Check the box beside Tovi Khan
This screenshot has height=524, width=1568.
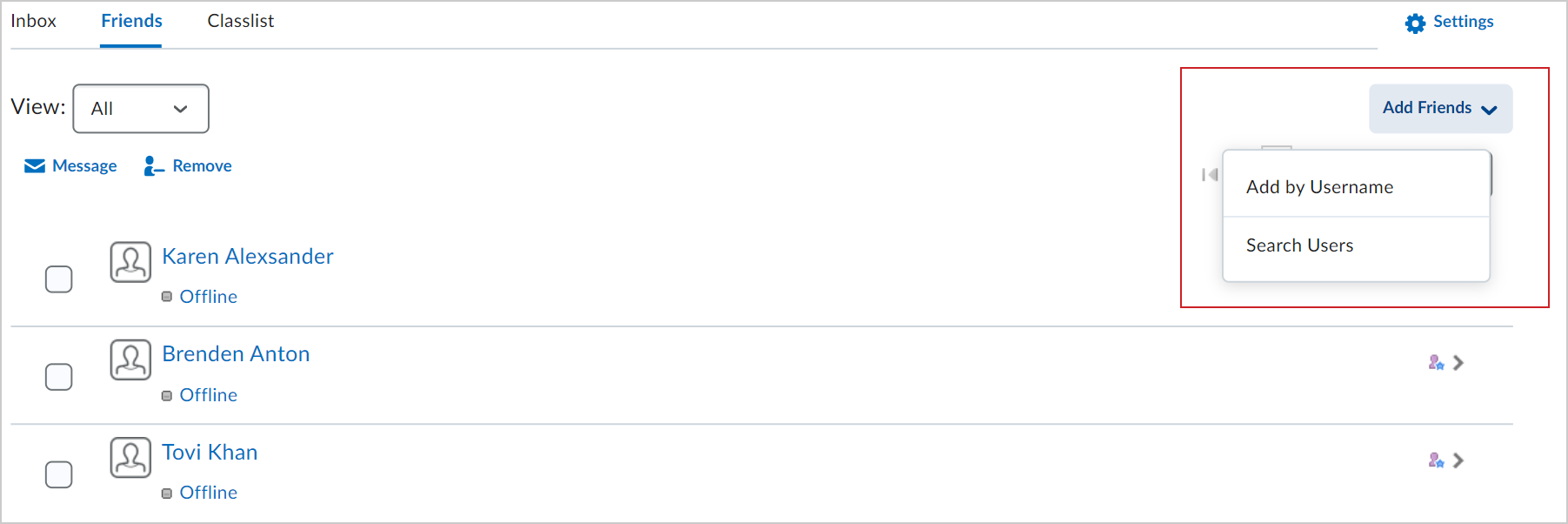tap(59, 474)
